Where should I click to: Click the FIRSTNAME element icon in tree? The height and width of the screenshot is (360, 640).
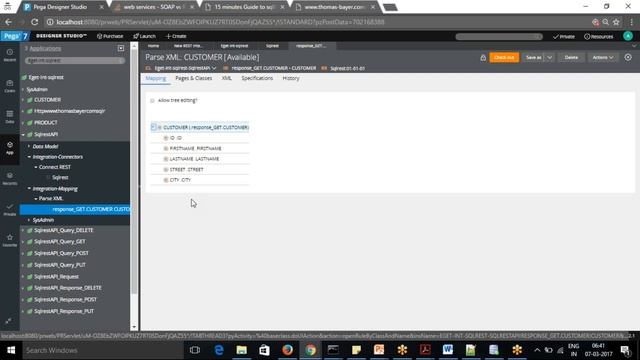click(166, 148)
